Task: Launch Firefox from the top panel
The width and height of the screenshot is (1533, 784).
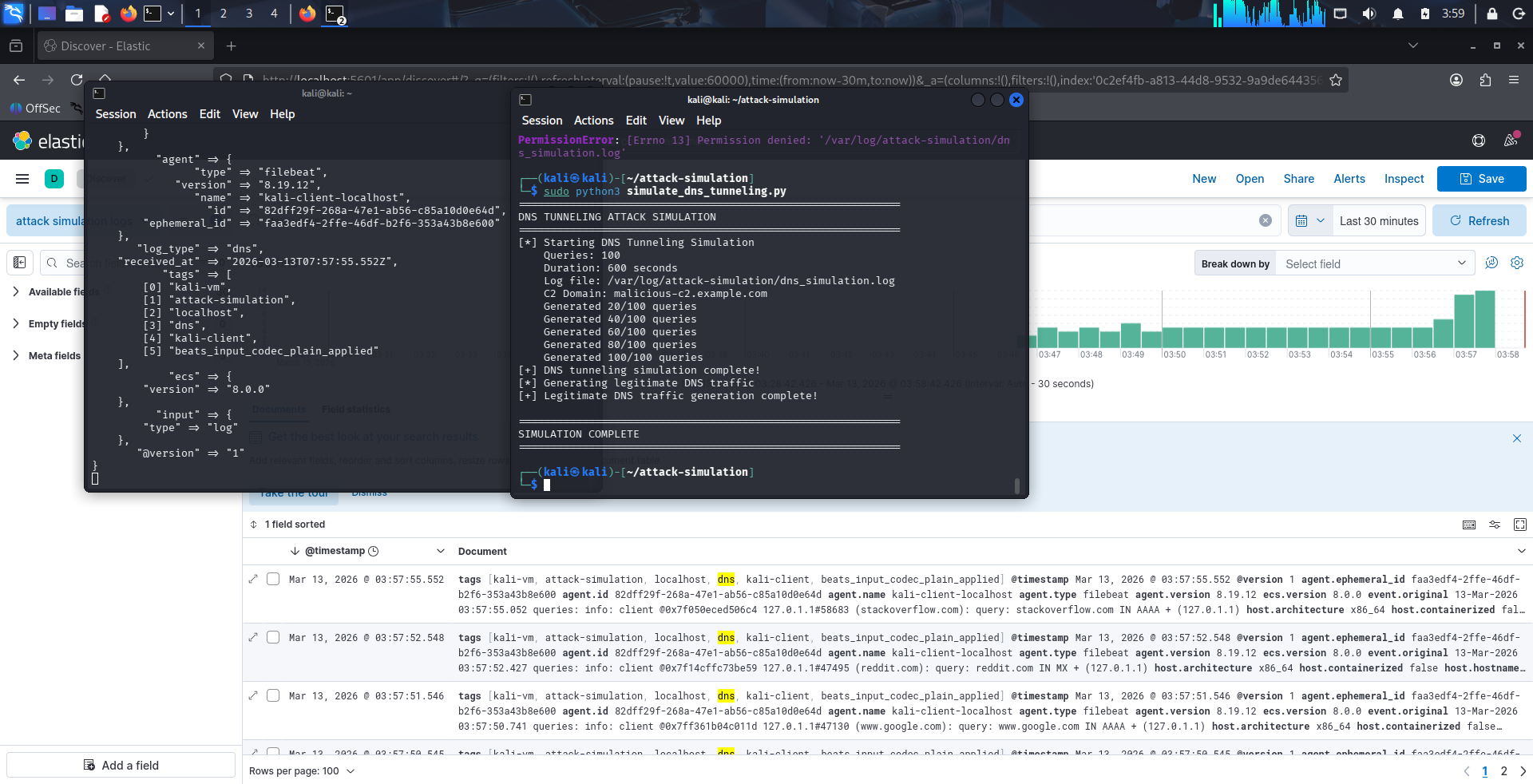Action: (128, 13)
